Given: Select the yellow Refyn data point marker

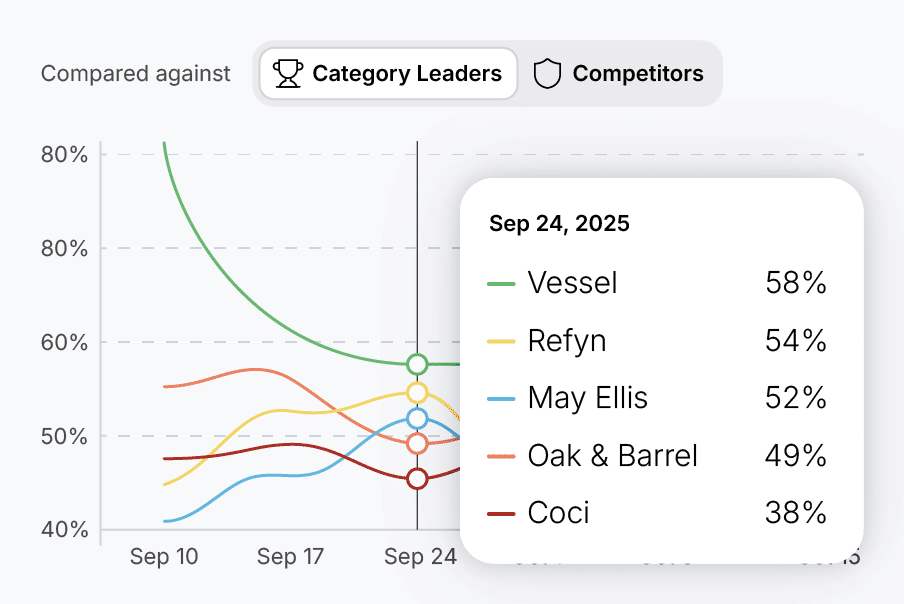Looking at the screenshot, I should click(x=415, y=392).
